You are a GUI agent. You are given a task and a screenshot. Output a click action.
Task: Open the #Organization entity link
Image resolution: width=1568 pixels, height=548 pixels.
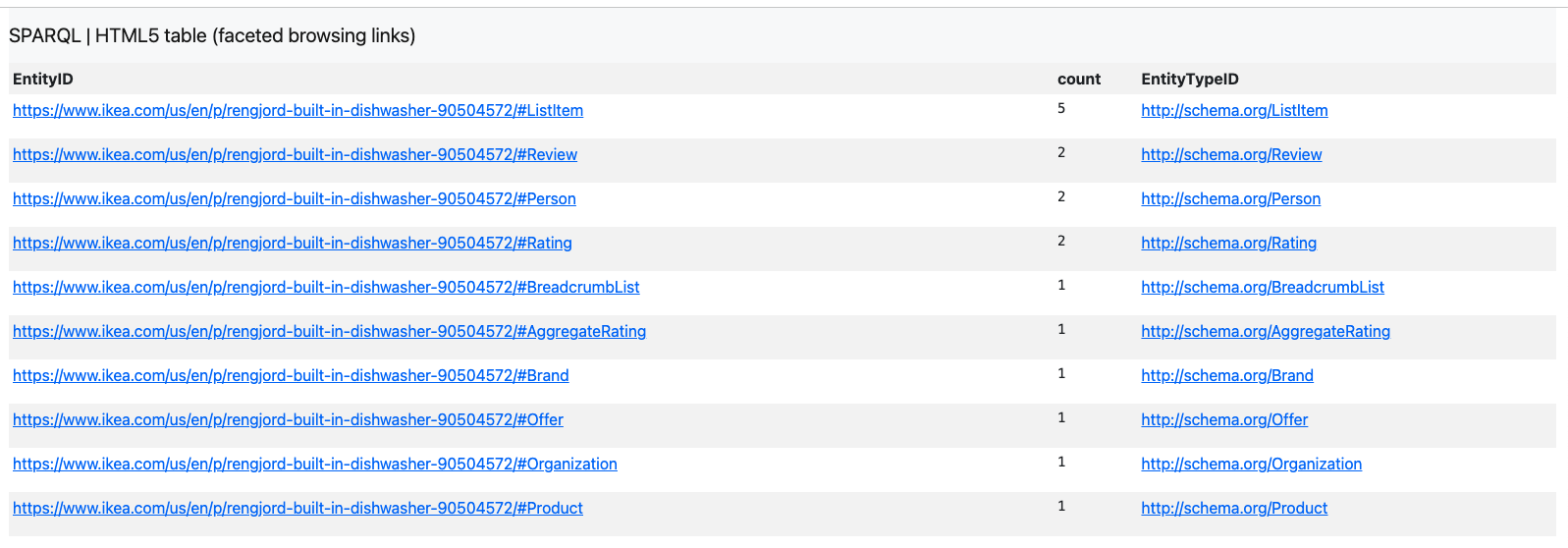315,465
